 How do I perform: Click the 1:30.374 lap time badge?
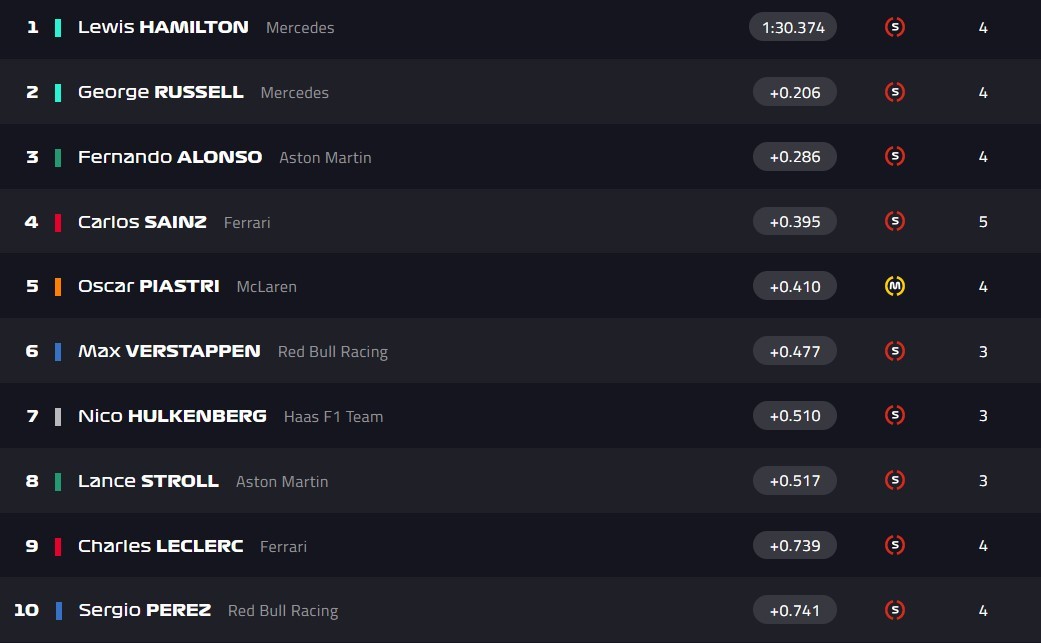point(793,27)
